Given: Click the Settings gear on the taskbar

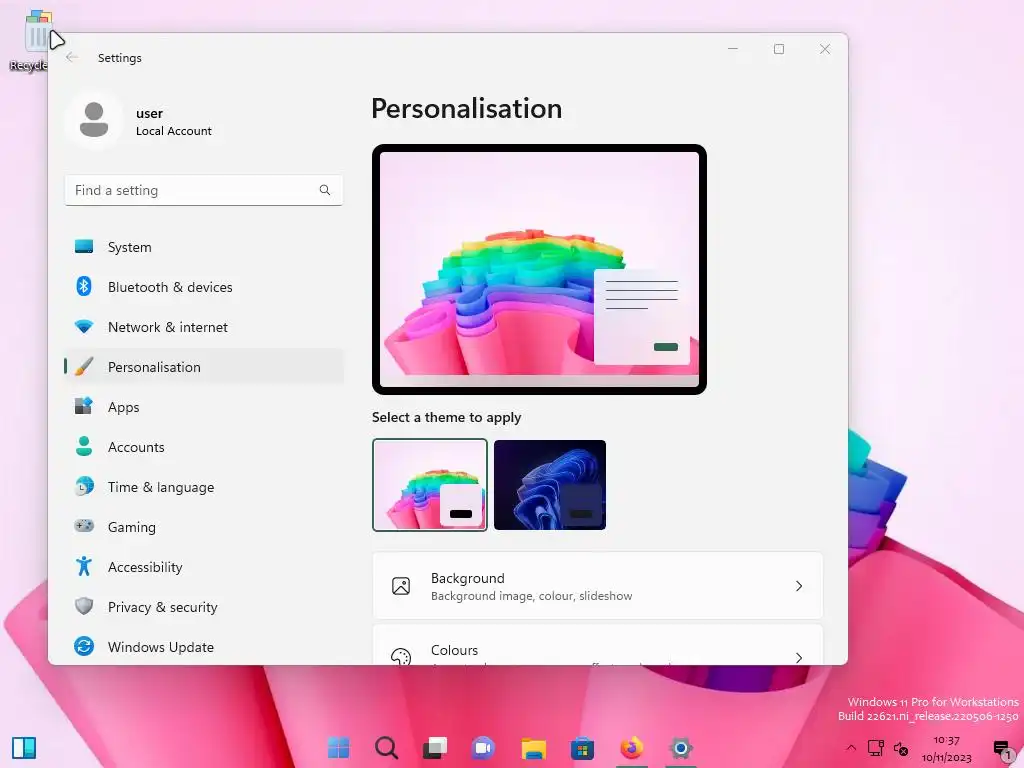Looking at the screenshot, I should pyautogui.click(x=680, y=748).
